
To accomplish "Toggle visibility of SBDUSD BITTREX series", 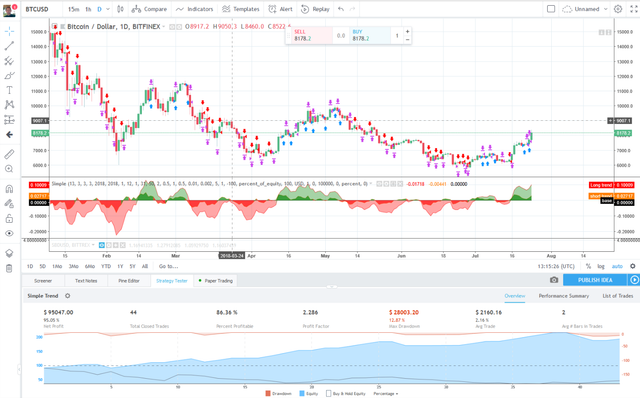I will tap(102, 245).
